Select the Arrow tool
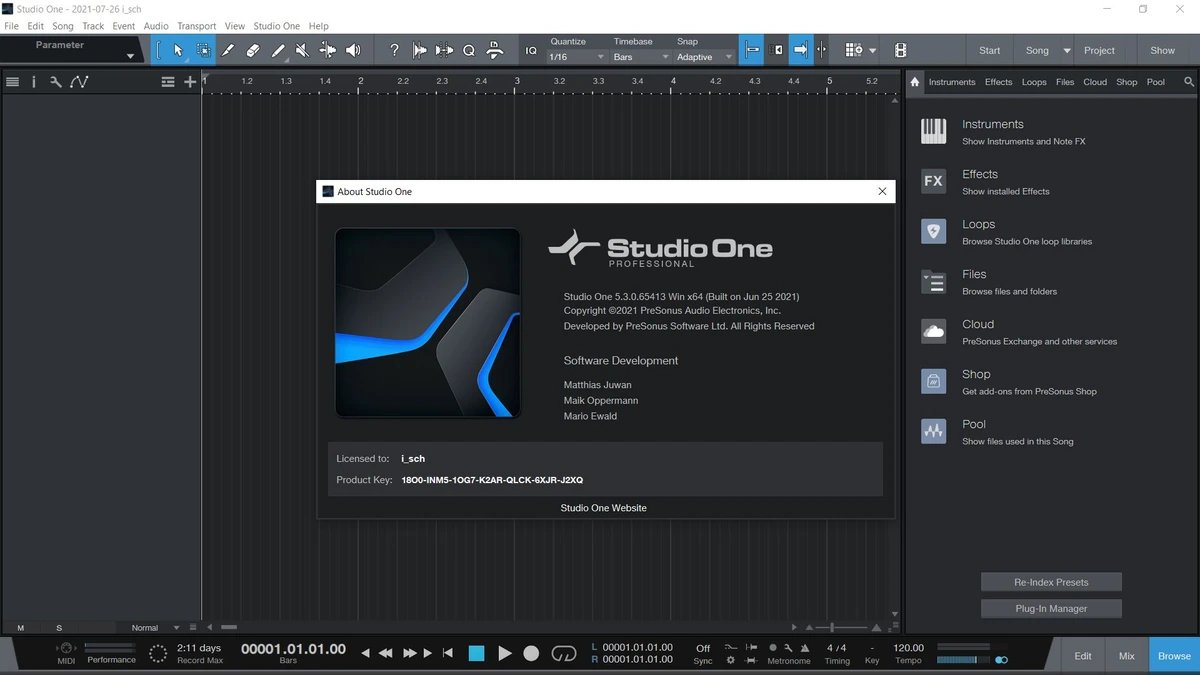Image resolution: width=1200 pixels, height=675 pixels. [178, 50]
